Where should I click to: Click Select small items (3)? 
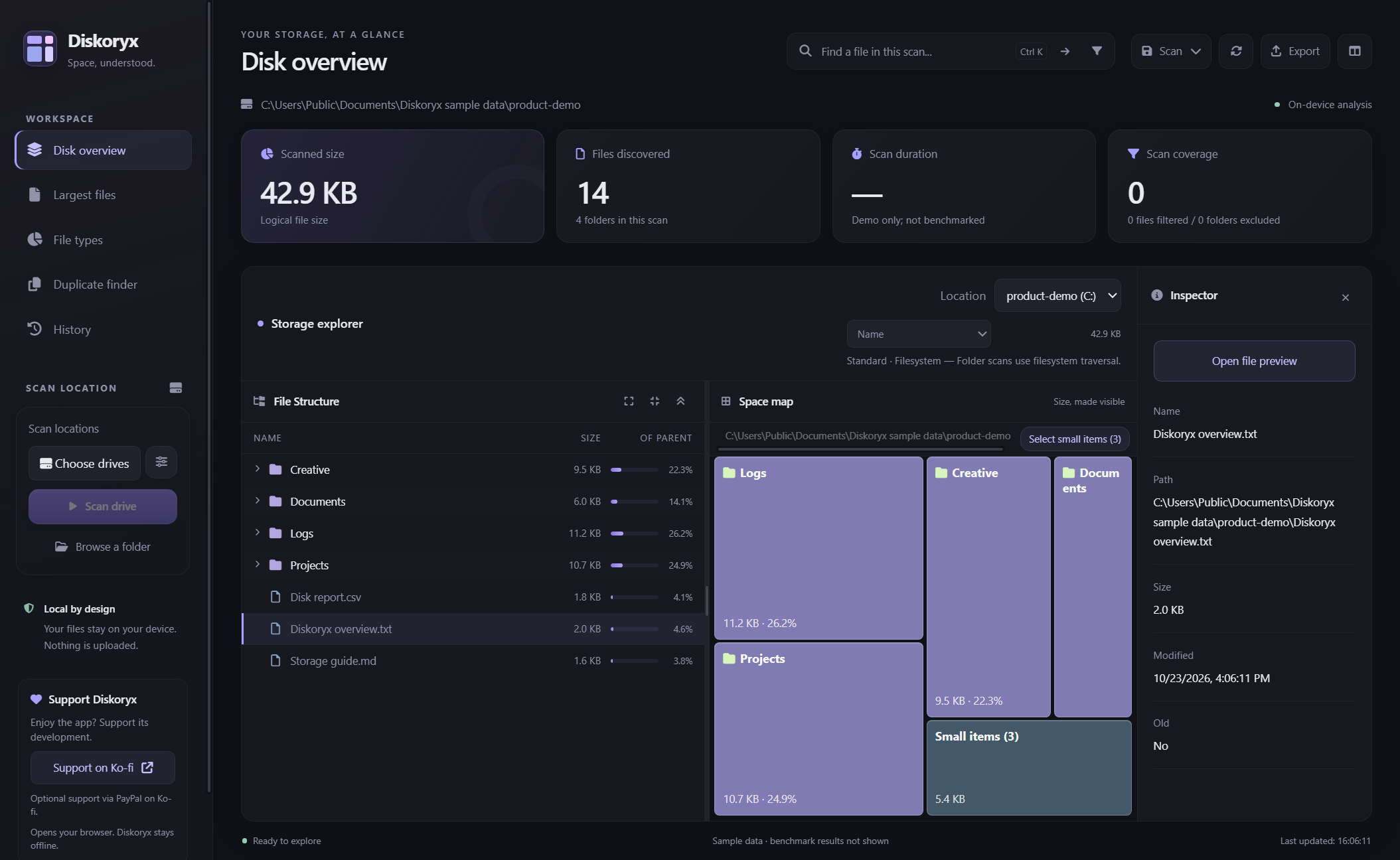pyautogui.click(x=1075, y=439)
